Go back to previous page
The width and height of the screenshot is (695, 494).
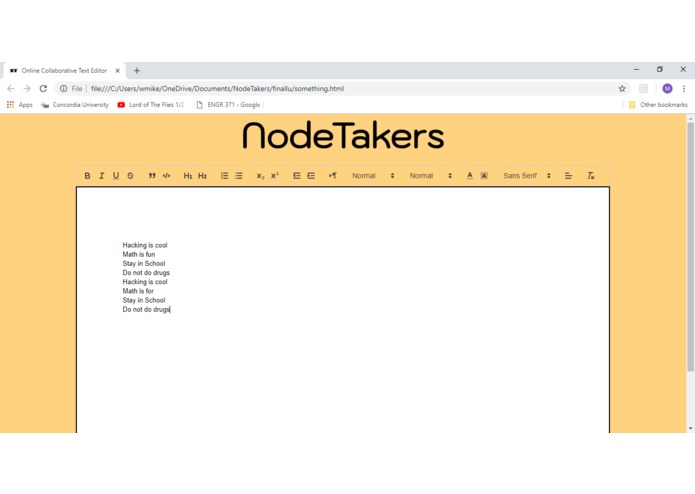(11, 89)
